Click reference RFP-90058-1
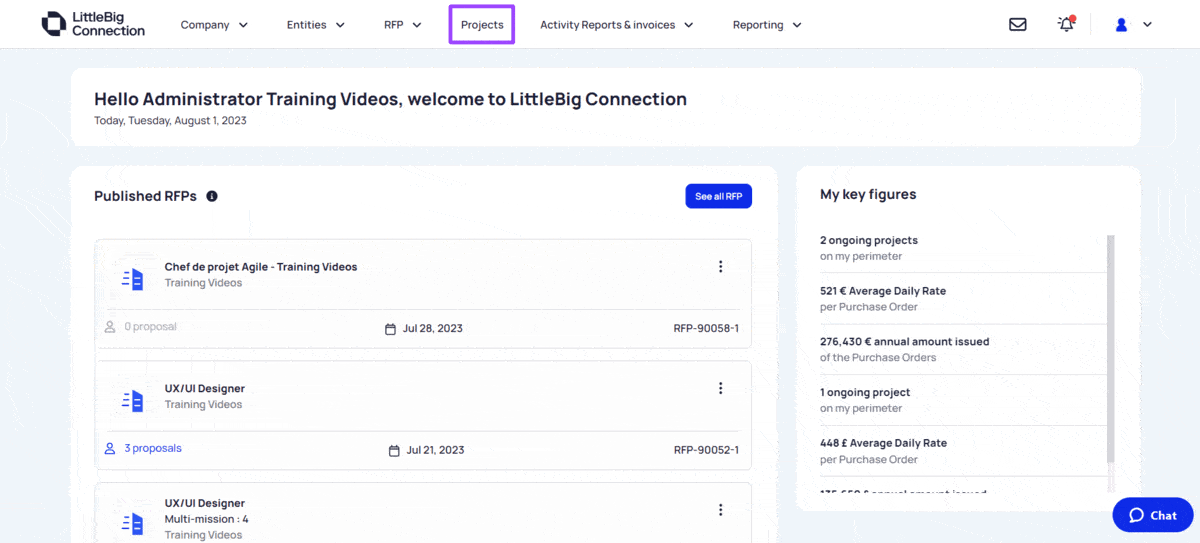Image resolution: width=1200 pixels, height=543 pixels. coord(706,328)
